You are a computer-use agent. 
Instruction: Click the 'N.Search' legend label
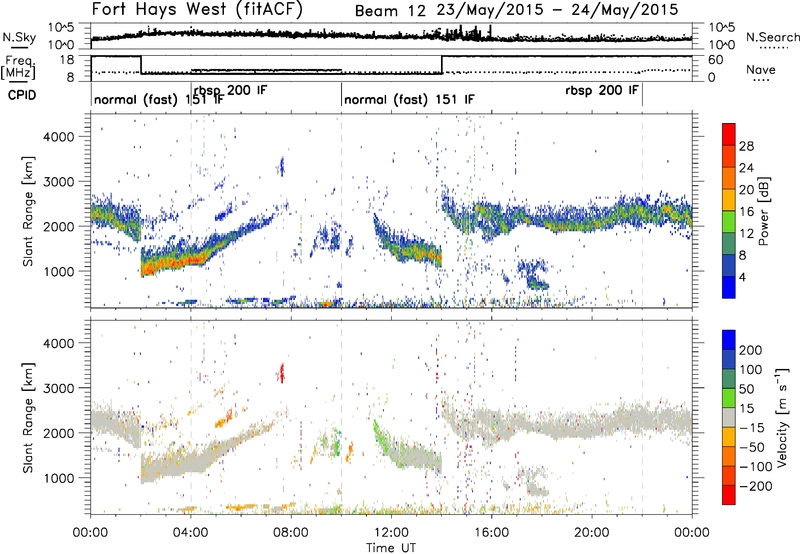[773, 37]
